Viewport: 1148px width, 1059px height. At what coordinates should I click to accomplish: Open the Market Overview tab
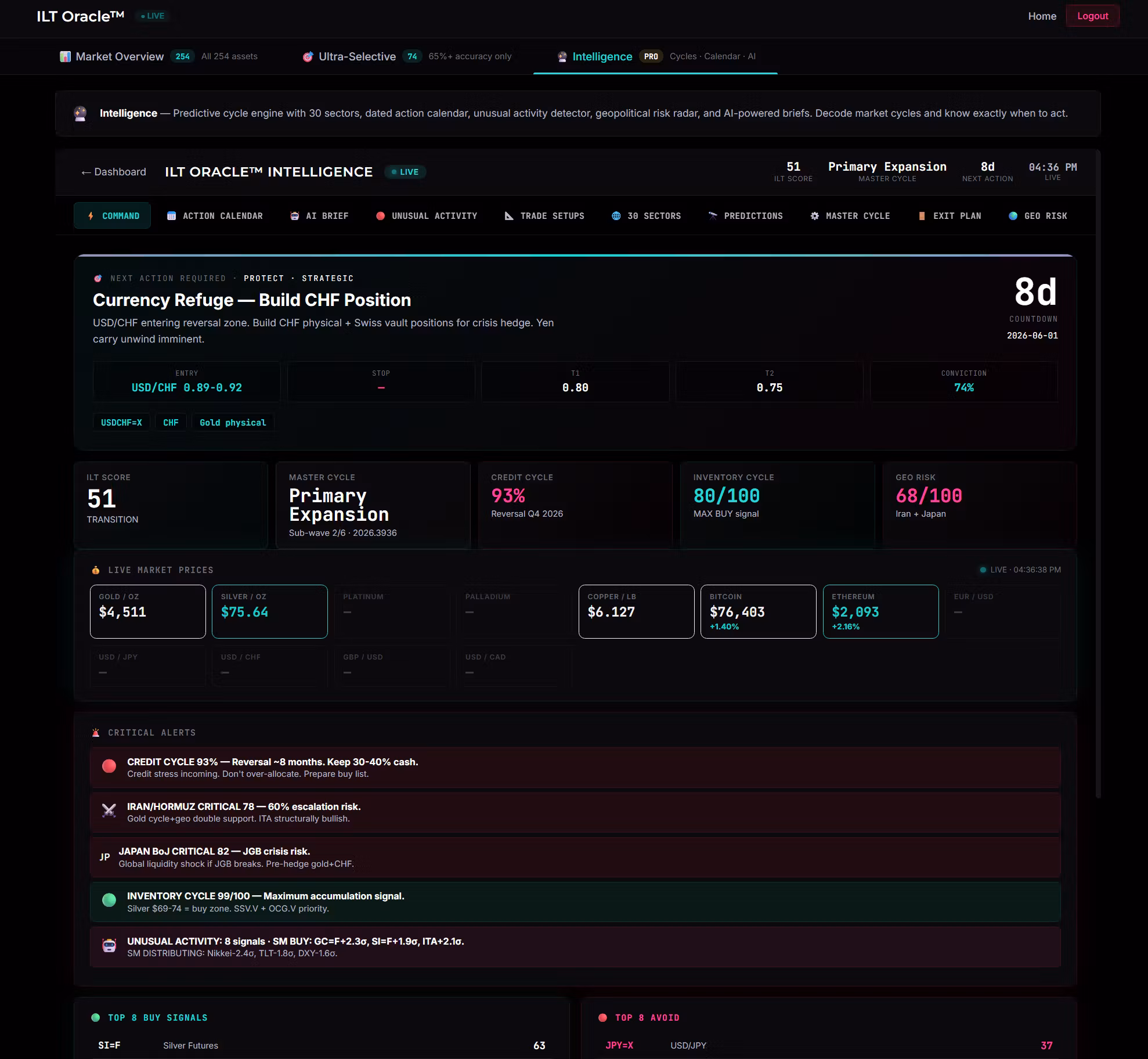158,56
